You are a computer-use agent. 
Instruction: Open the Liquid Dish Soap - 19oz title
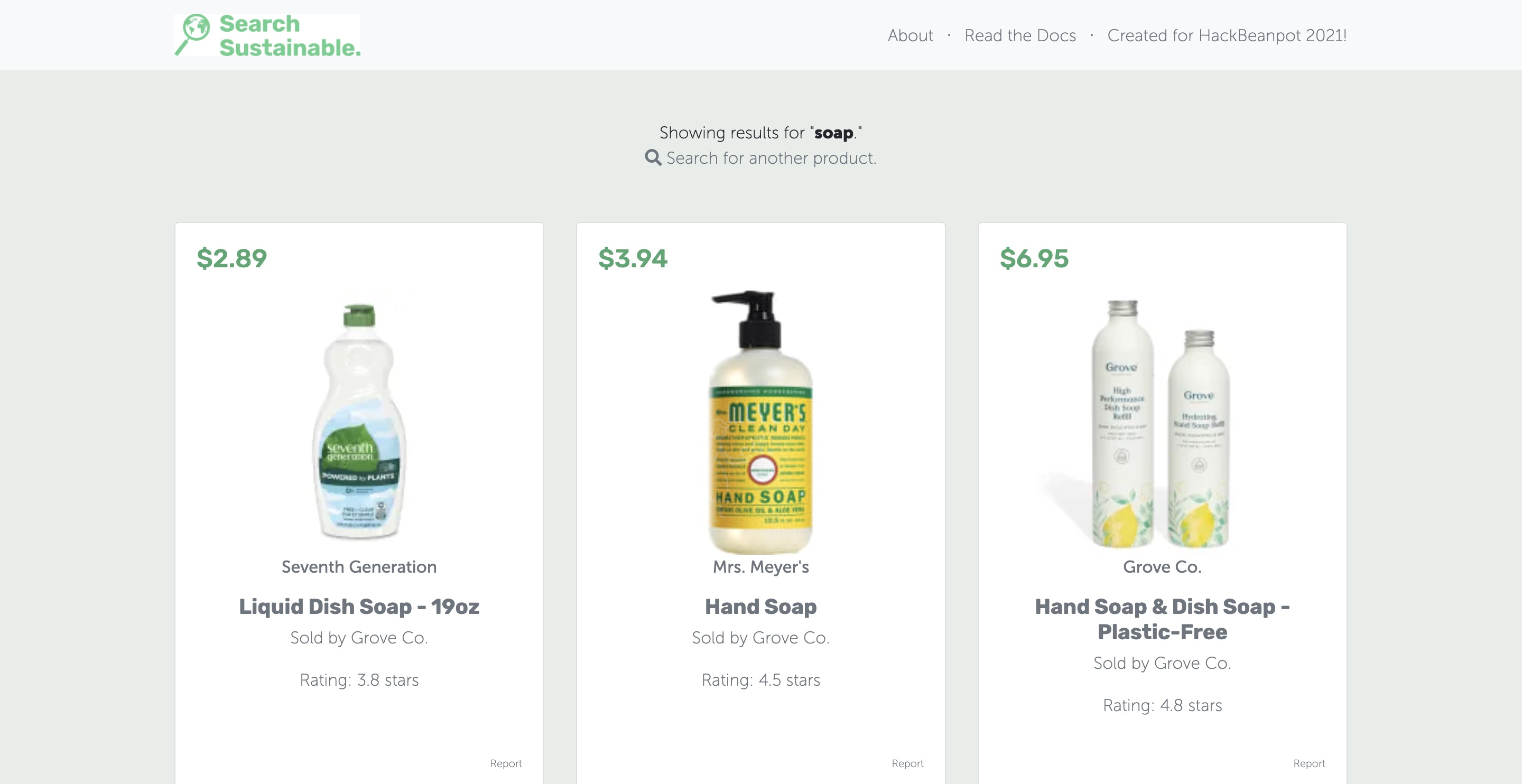tap(359, 606)
